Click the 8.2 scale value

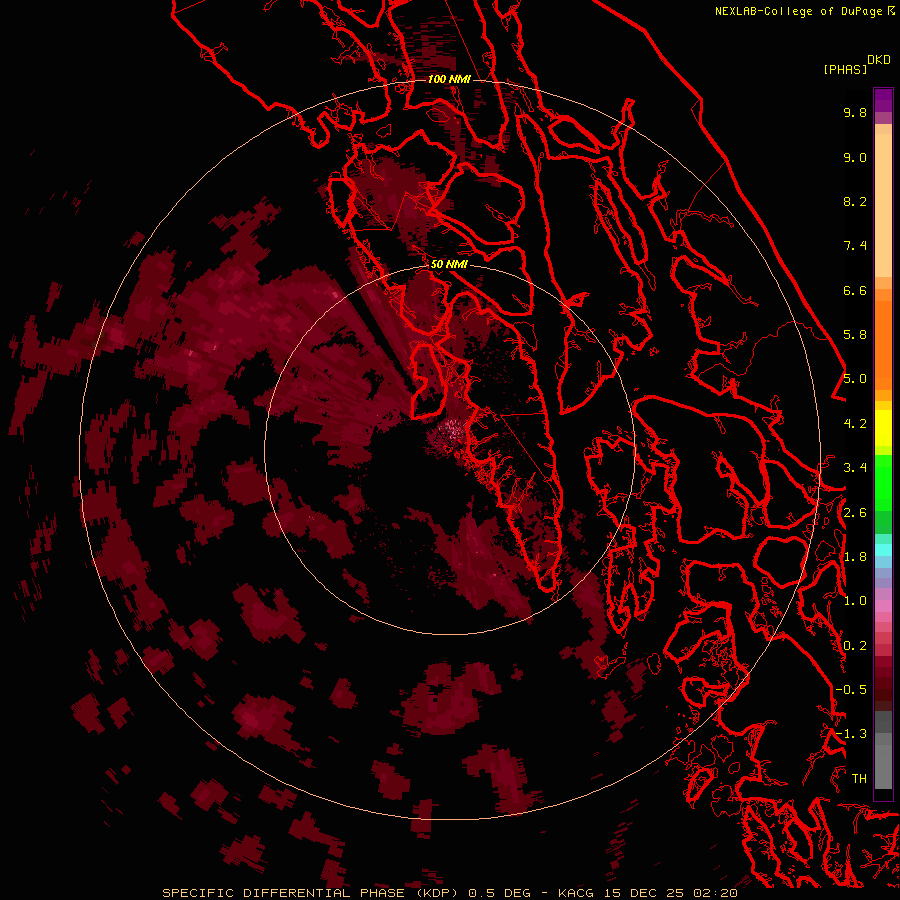855,201
